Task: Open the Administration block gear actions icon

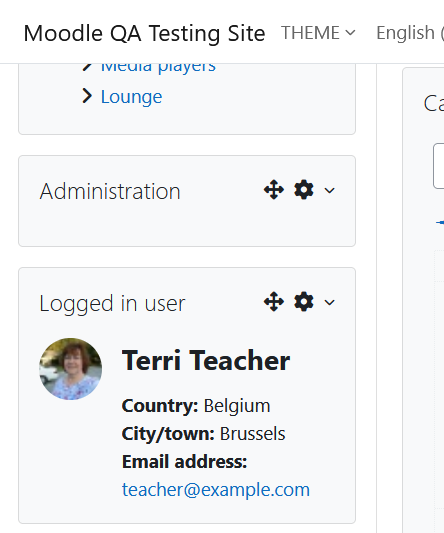Action: (304, 190)
